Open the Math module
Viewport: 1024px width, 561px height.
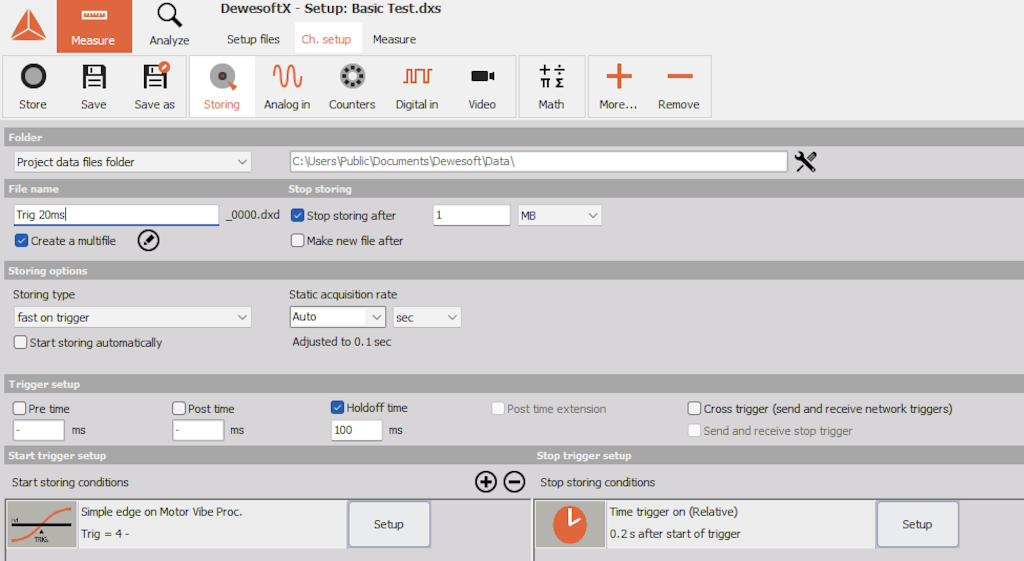point(551,86)
